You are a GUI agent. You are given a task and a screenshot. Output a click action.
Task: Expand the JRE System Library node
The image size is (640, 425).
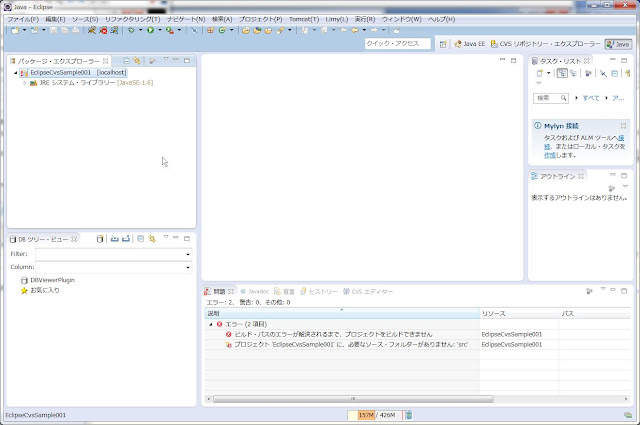[24, 83]
